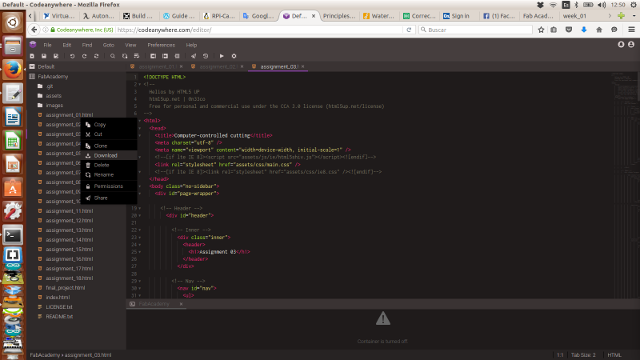The image size is (640, 360).
Task: Open the File menu
Action: (x=48, y=45)
